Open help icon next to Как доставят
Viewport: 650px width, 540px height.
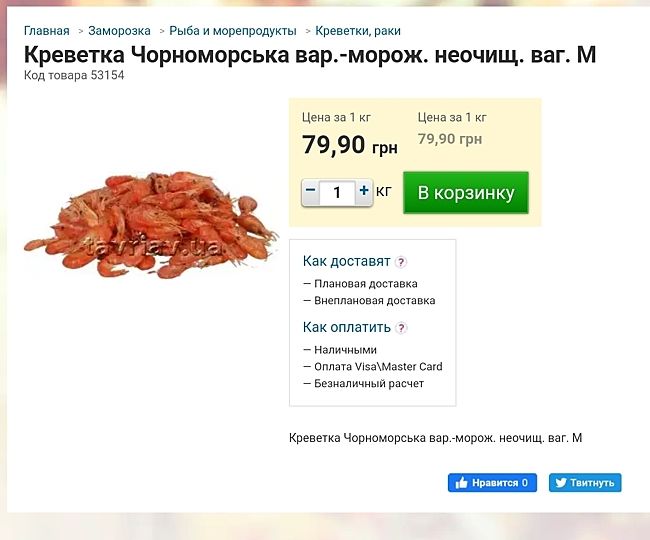tap(401, 262)
